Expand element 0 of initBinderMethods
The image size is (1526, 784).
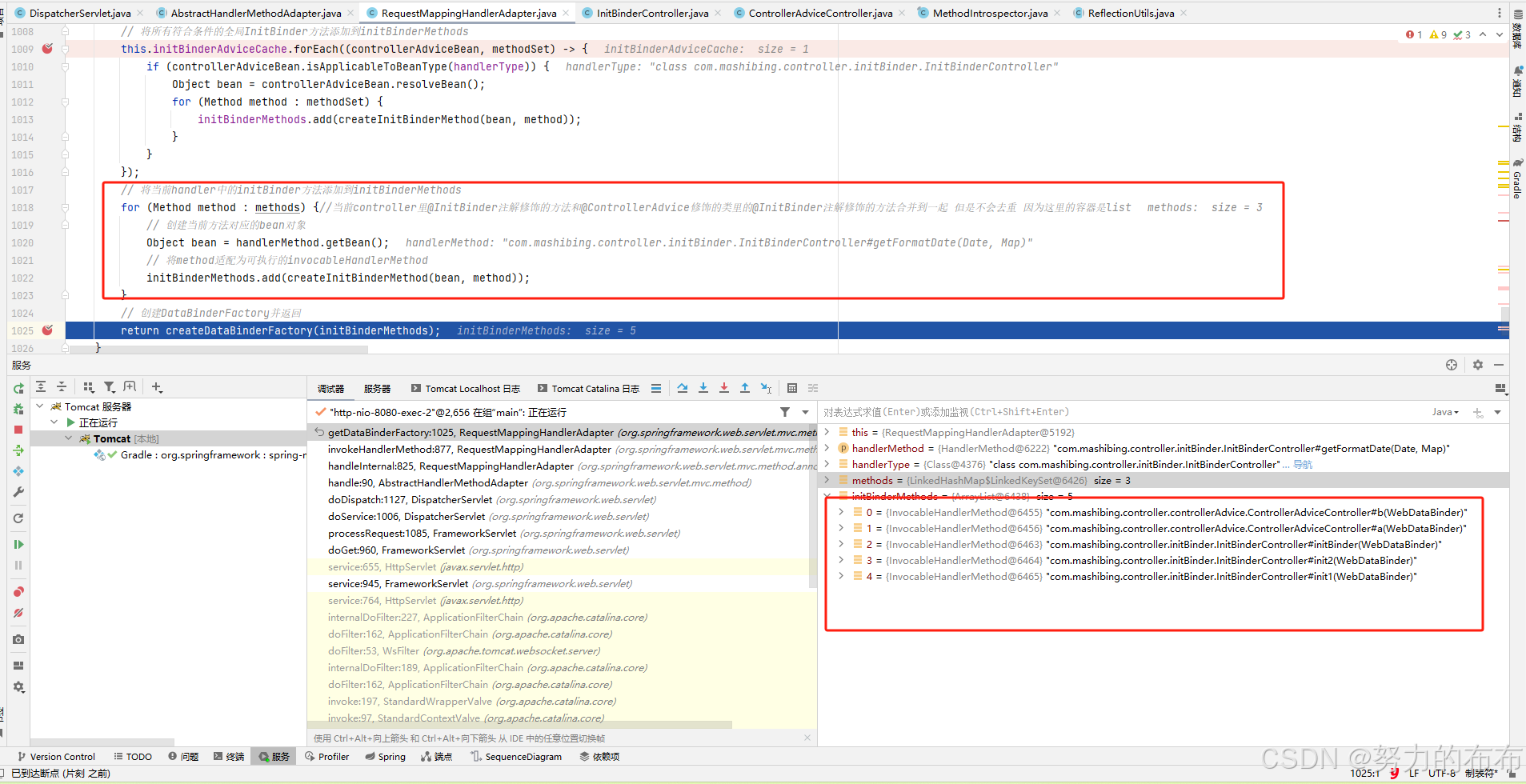point(841,512)
